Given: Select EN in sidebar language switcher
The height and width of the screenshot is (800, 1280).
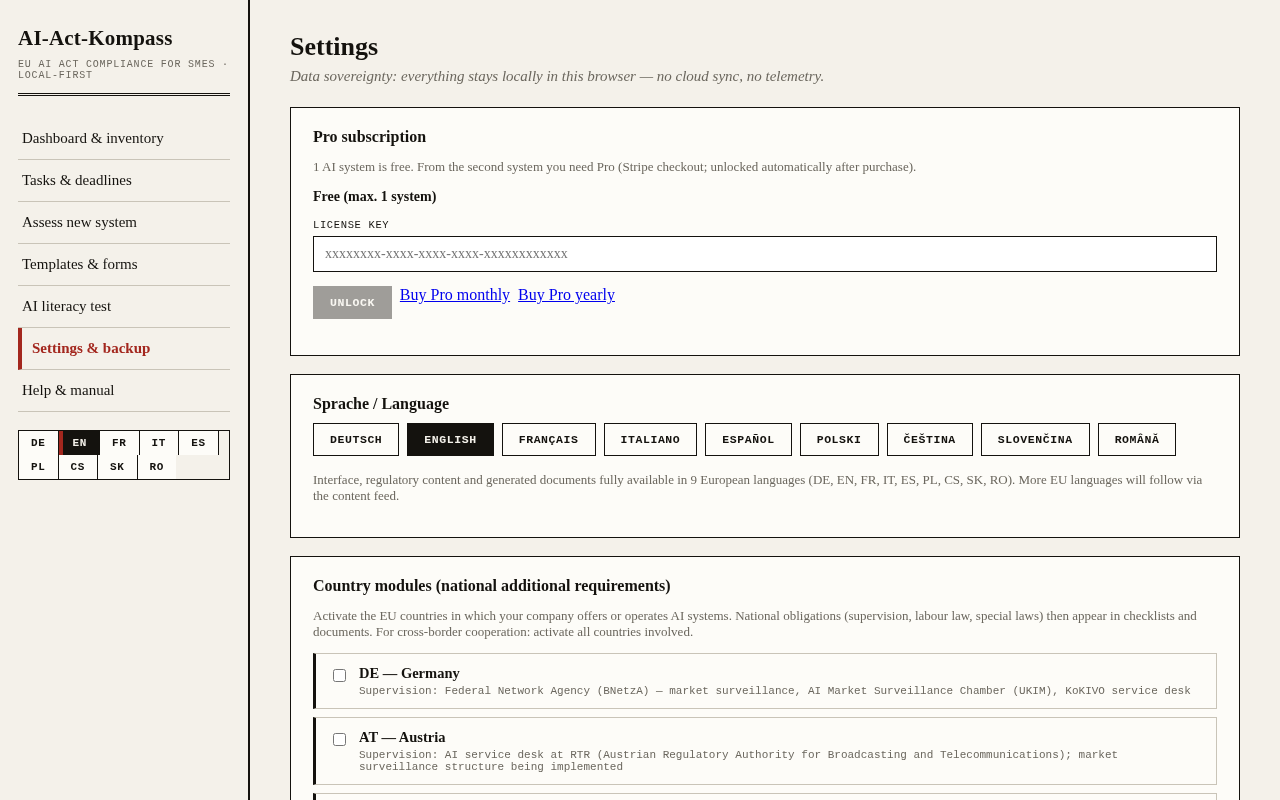Looking at the screenshot, I should pos(79,443).
